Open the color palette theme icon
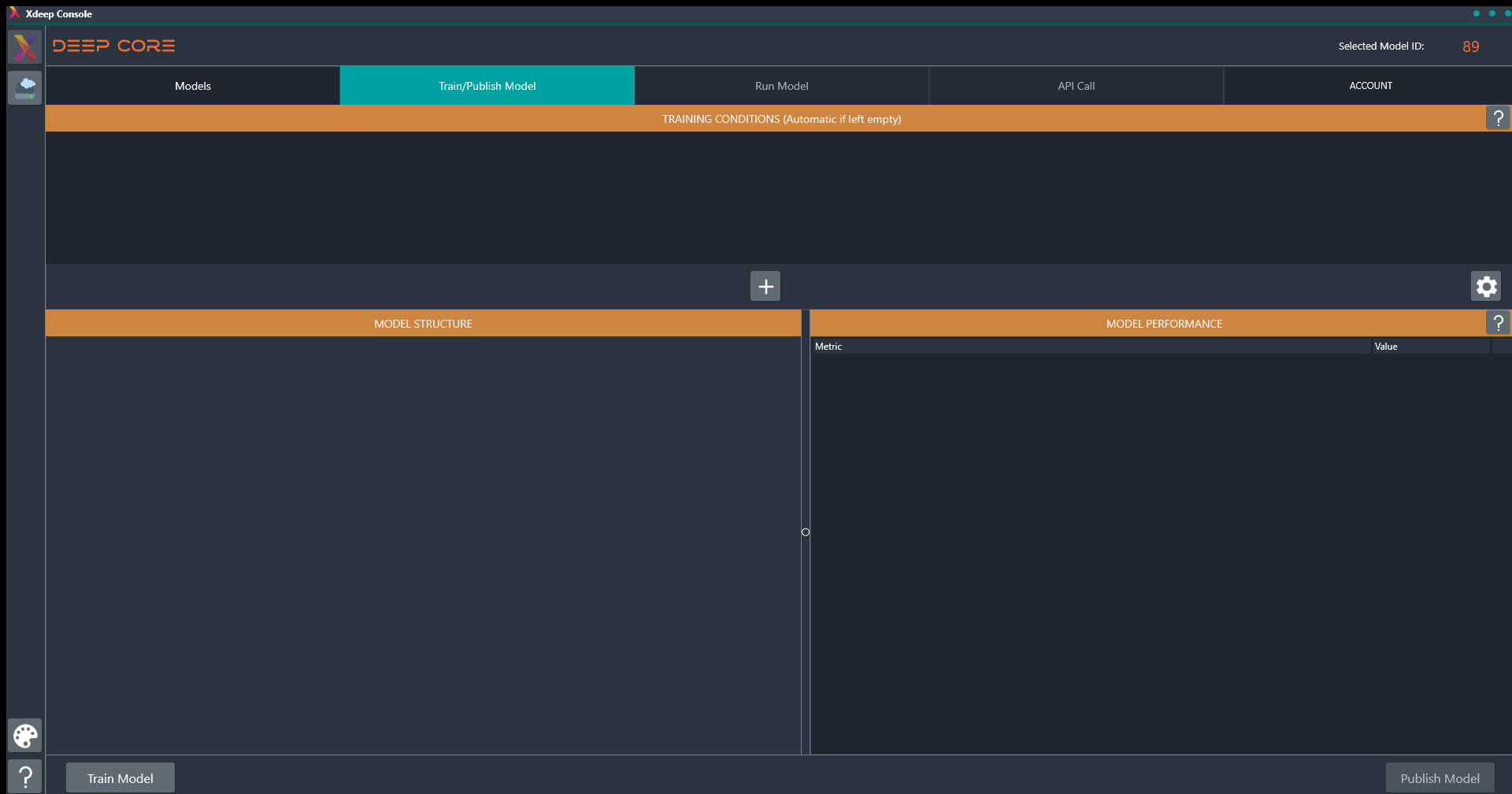The width and height of the screenshot is (1512, 794). coord(24,736)
